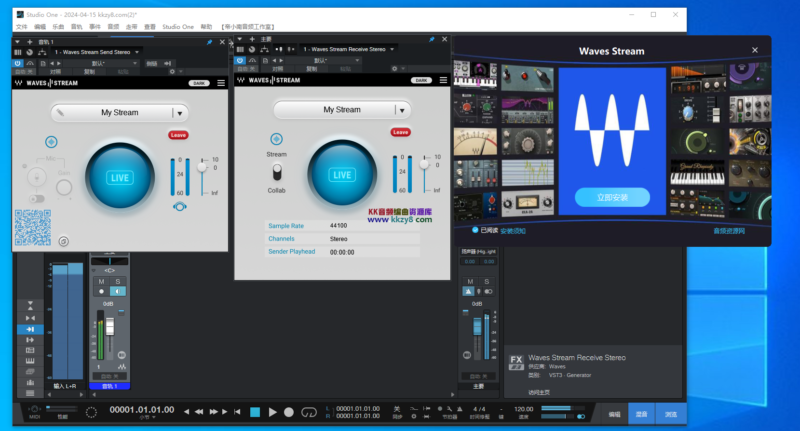Image resolution: width=800 pixels, height=431 pixels.
Task: Click the gear settings icon in the Send plugin header
Action: 172,71
